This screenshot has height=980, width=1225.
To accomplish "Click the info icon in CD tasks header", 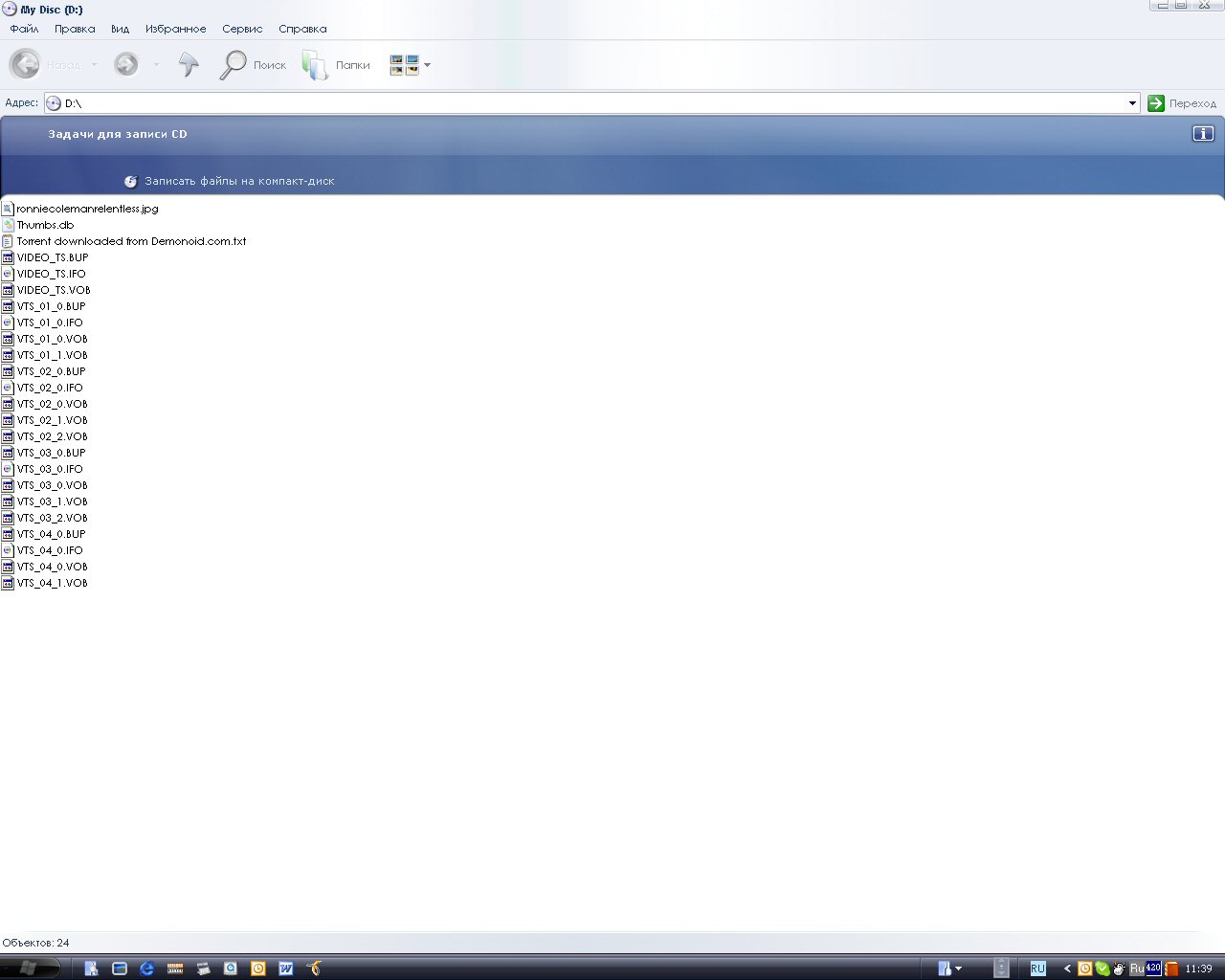I will pos(1202,134).
